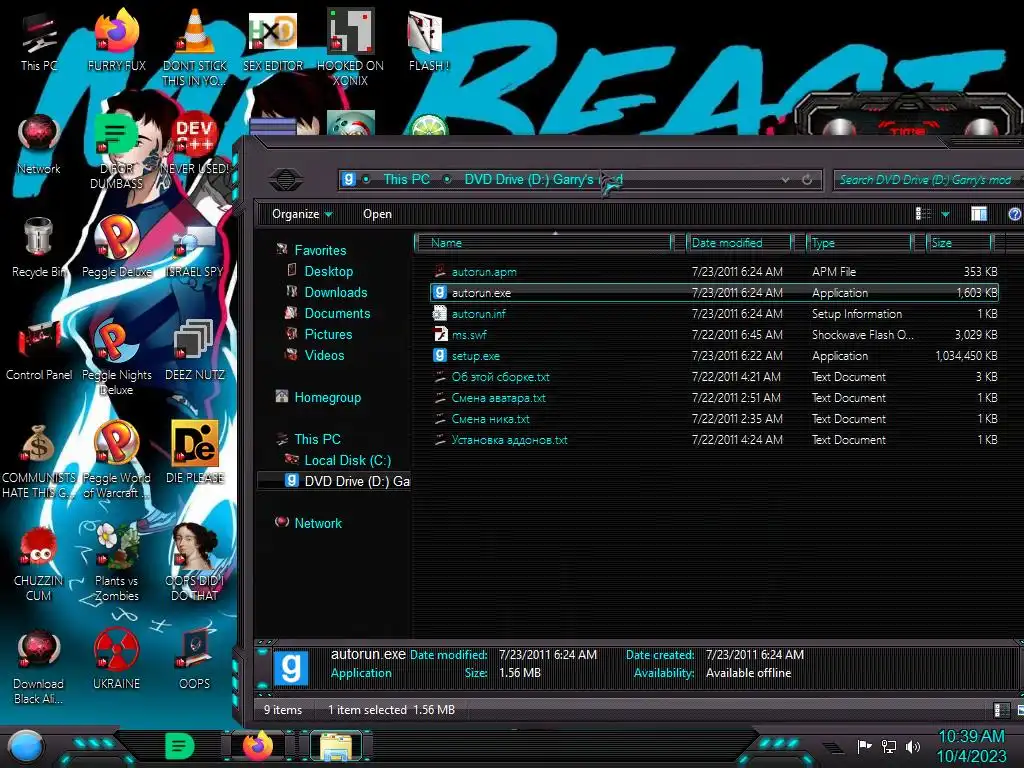
Task: Open OOPS DID I DO THAT portrait shortcut
Action: pyautogui.click(x=195, y=564)
